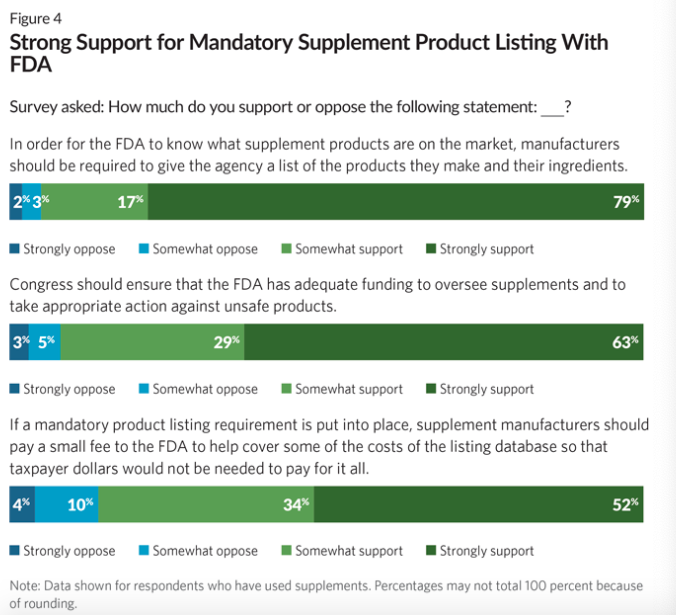Click the 4% strongly oppose segment
The height and width of the screenshot is (615, 676).
pos(22,504)
